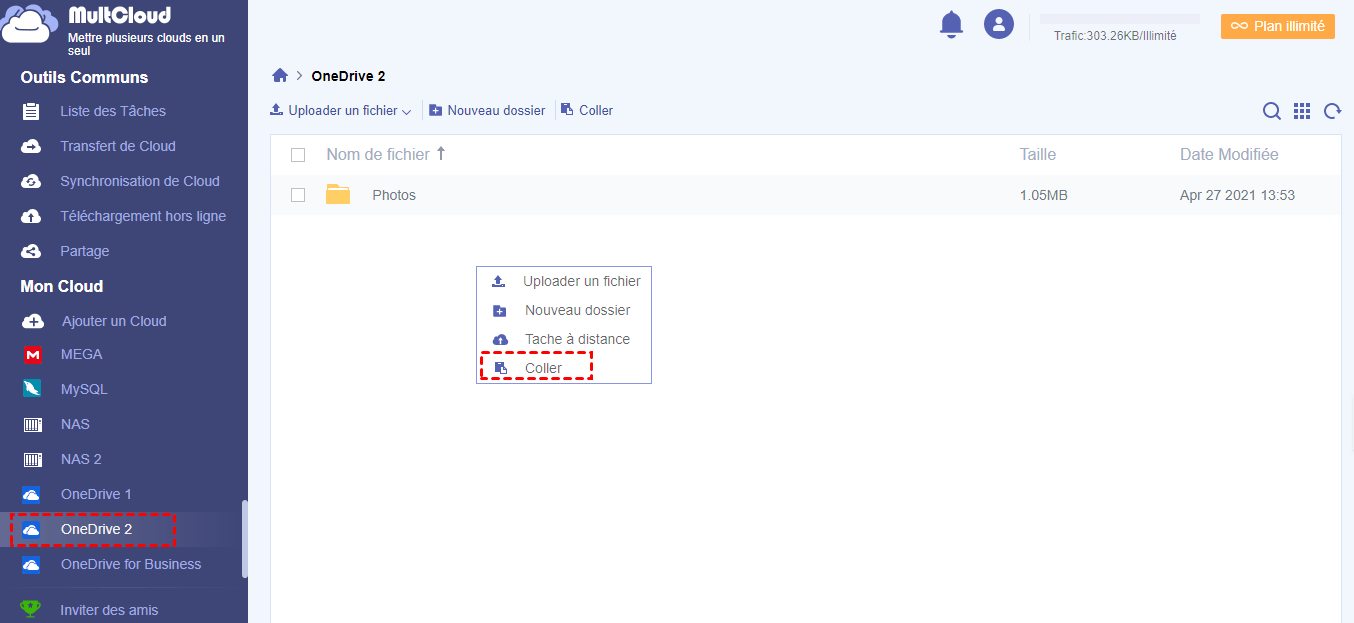
Task: Click the Liste des Tâches sidebar icon
Action: point(31,111)
